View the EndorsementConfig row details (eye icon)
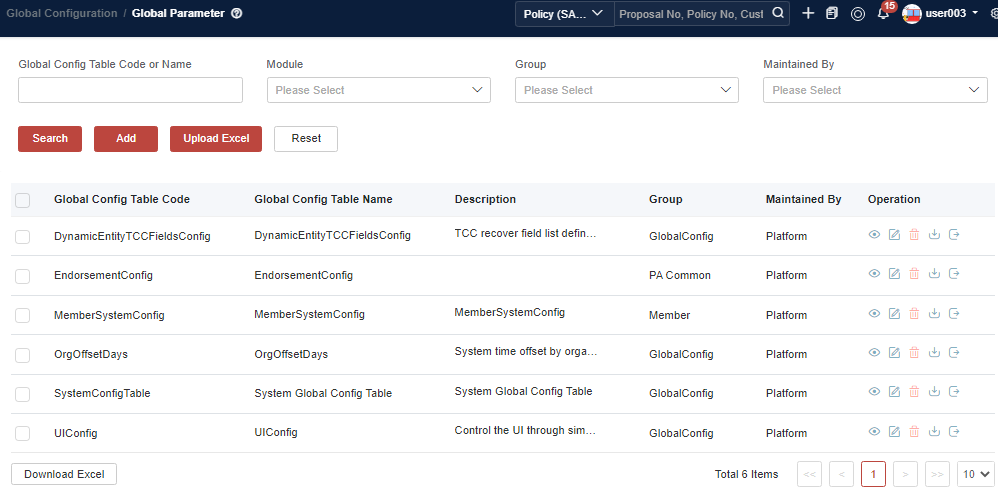998x500 pixels. pos(875,274)
